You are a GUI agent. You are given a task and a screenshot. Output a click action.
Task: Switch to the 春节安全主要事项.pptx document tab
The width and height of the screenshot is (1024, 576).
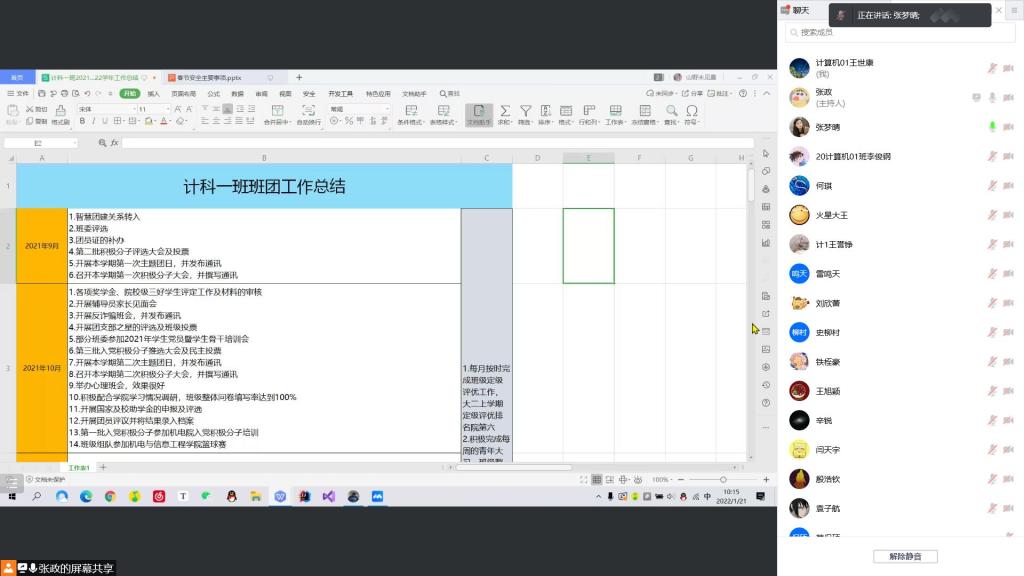pyautogui.click(x=210, y=77)
